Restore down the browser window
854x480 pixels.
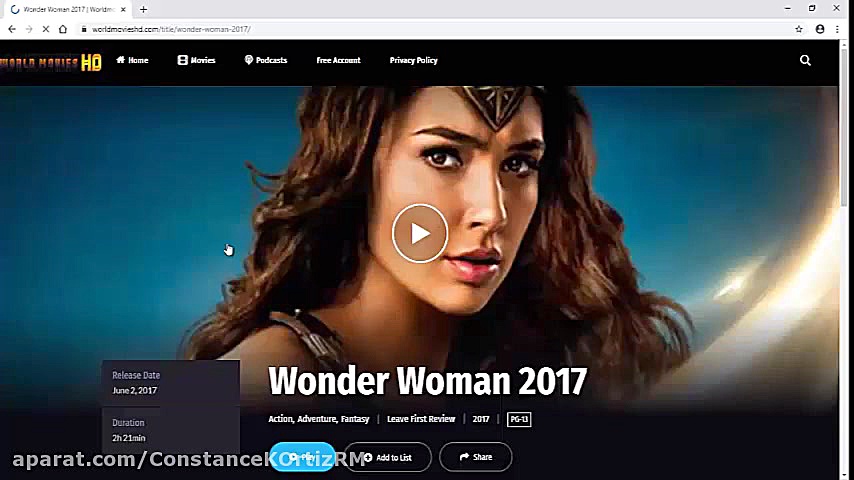(812, 9)
